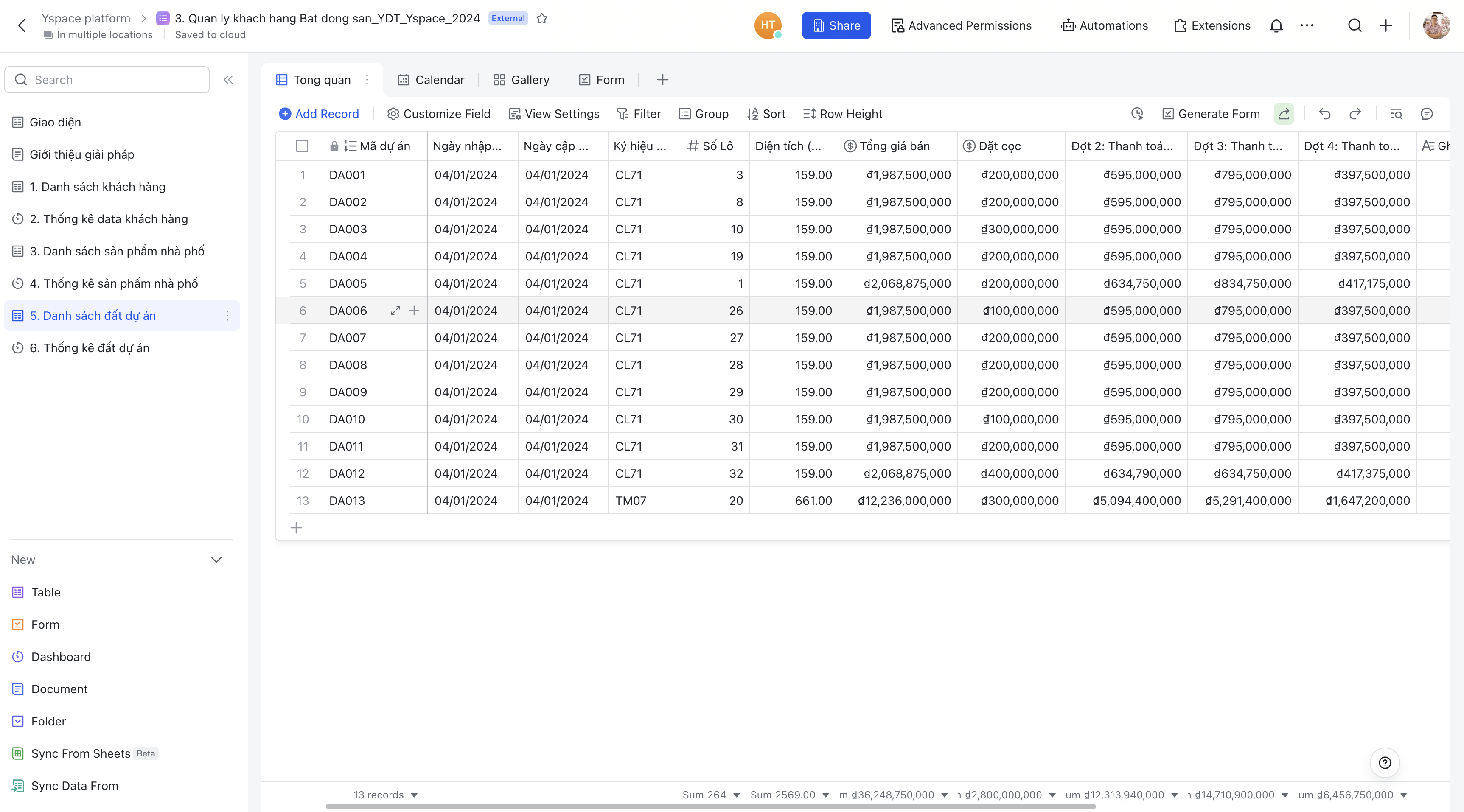Open the user profile avatar
Image resolution: width=1464 pixels, height=812 pixels.
click(1436, 25)
